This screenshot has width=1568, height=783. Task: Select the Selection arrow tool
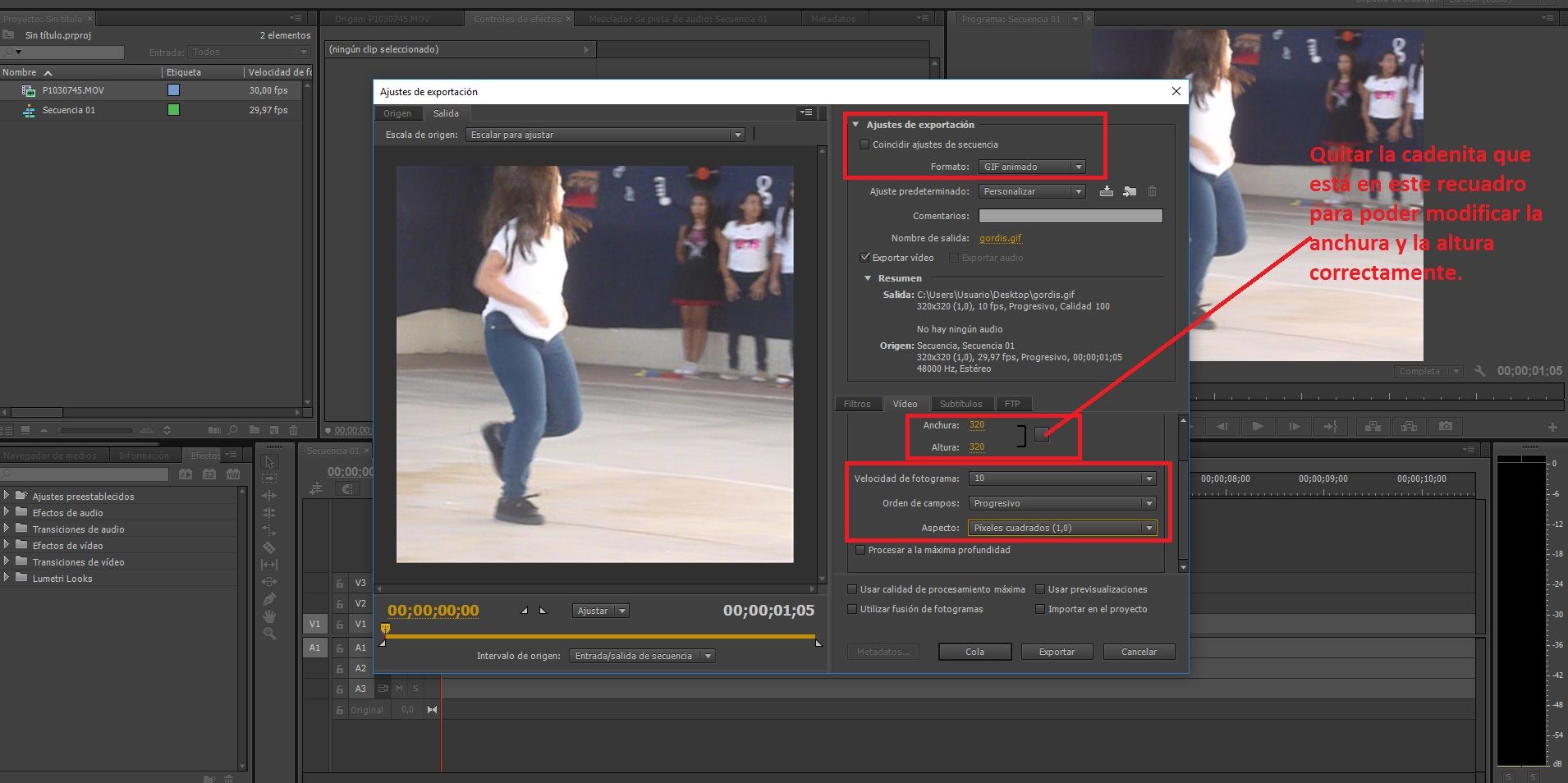pyautogui.click(x=269, y=462)
